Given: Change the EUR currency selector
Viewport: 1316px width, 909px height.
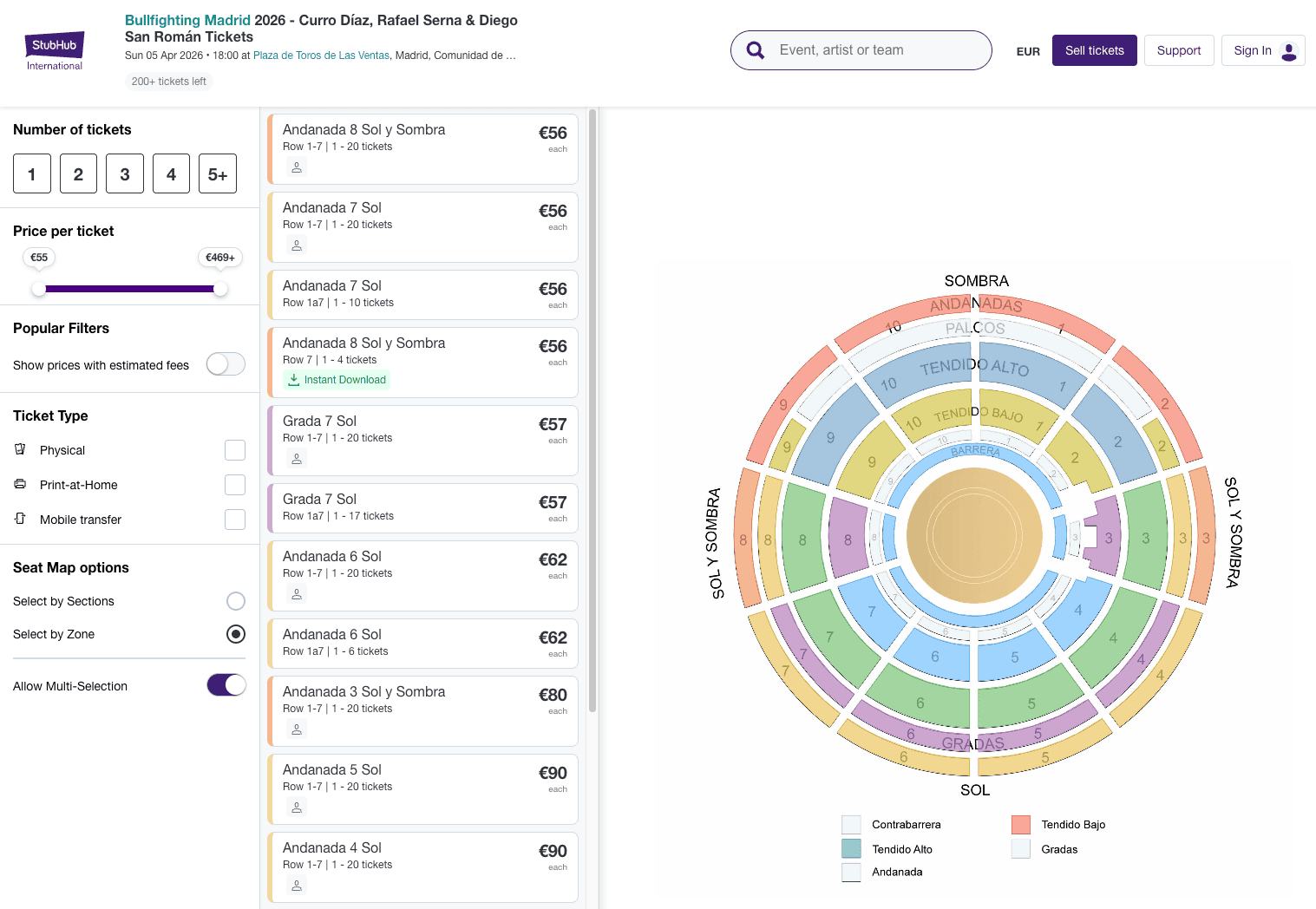Looking at the screenshot, I should [x=1028, y=51].
